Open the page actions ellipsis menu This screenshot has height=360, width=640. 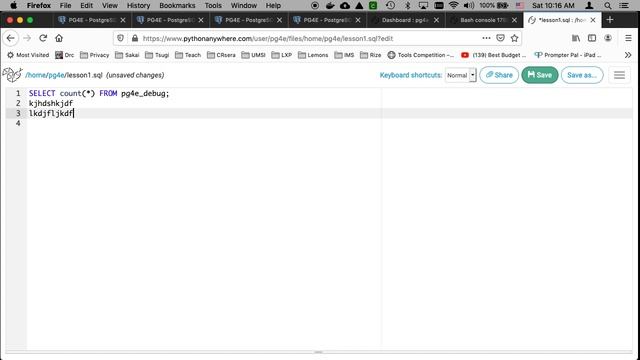[486, 38]
